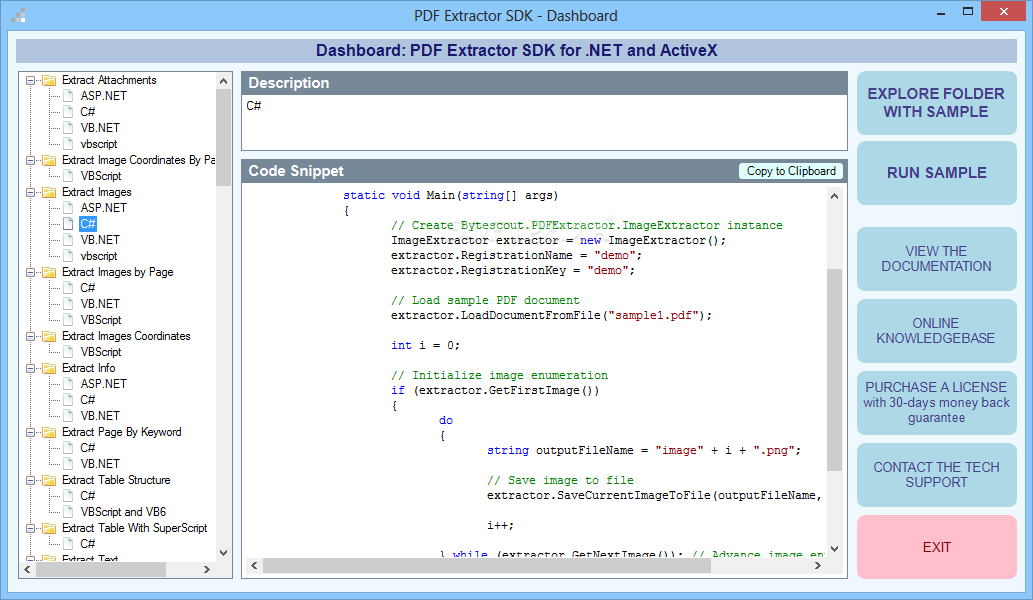The height and width of the screenshot is (600, 1033).
Task: Select C# sample under Extract Table With SuperScript
Action: click(88, 544)
